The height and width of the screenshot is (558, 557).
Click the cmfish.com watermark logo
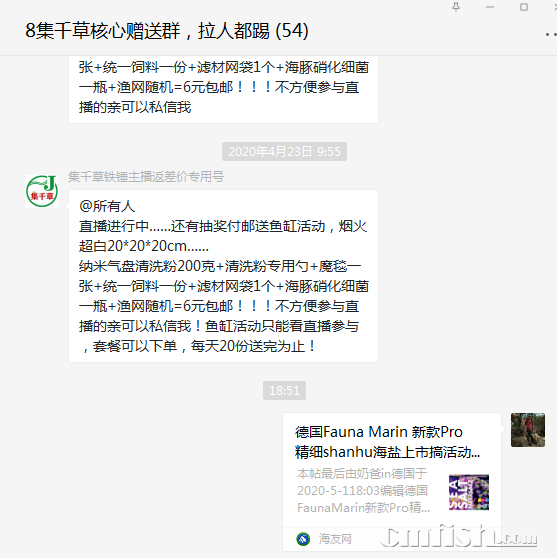point(459,536)
